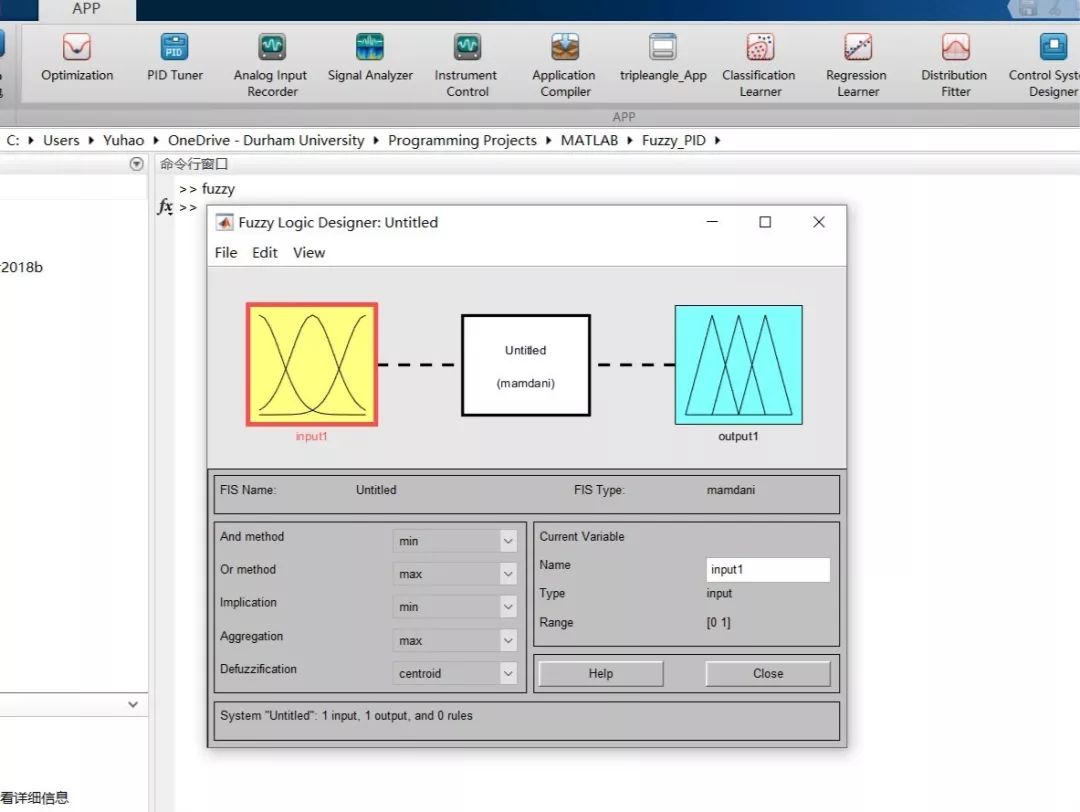1080x812 pixels.
Task: Navigate to the MATLAB folder in path
Action: point(589,140)
